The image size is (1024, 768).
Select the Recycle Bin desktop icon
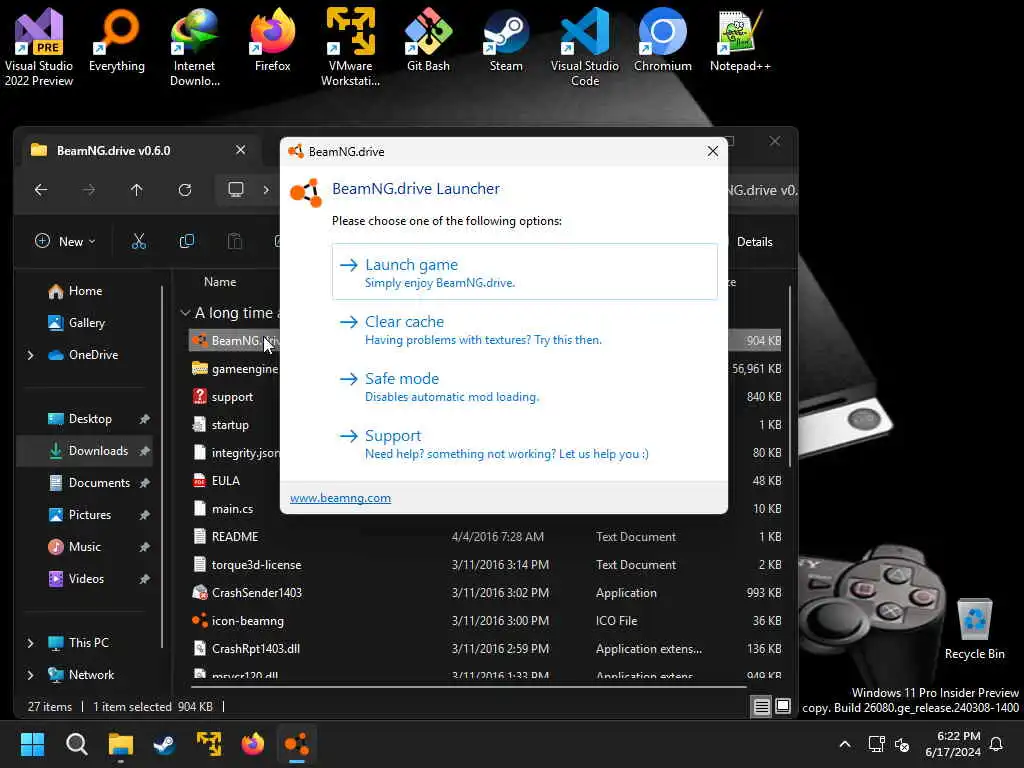(974, 629)
